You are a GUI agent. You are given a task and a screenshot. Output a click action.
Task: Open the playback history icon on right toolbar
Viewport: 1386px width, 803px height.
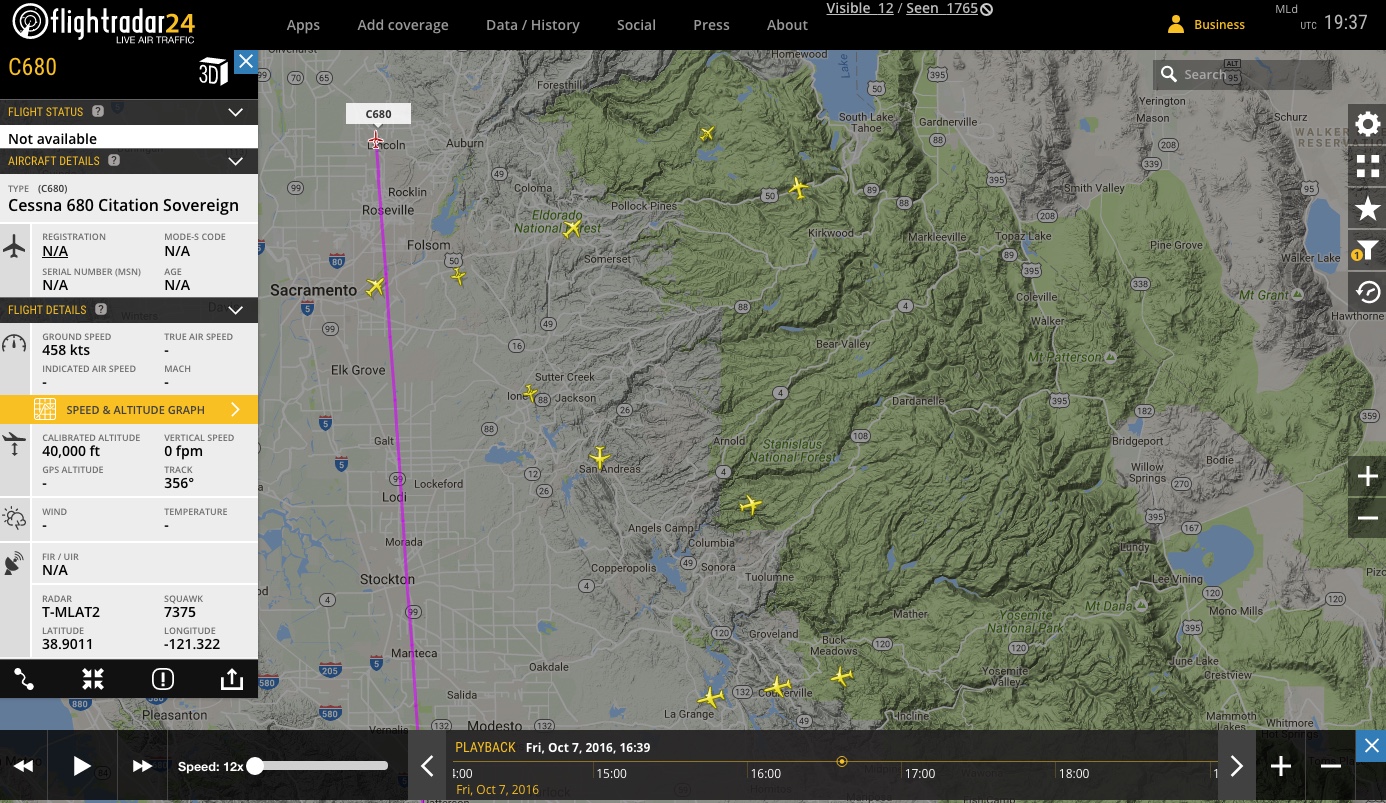tap(1367, 293)
